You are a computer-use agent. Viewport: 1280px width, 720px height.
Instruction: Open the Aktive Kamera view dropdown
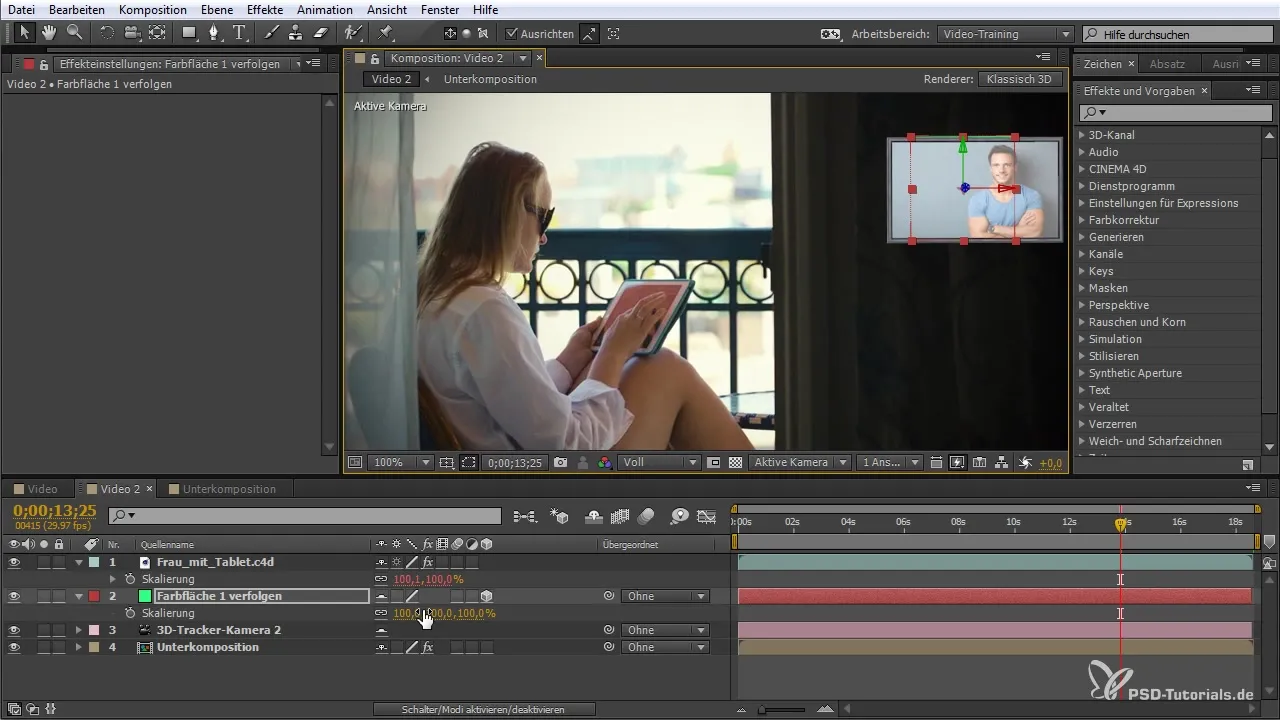801,463
